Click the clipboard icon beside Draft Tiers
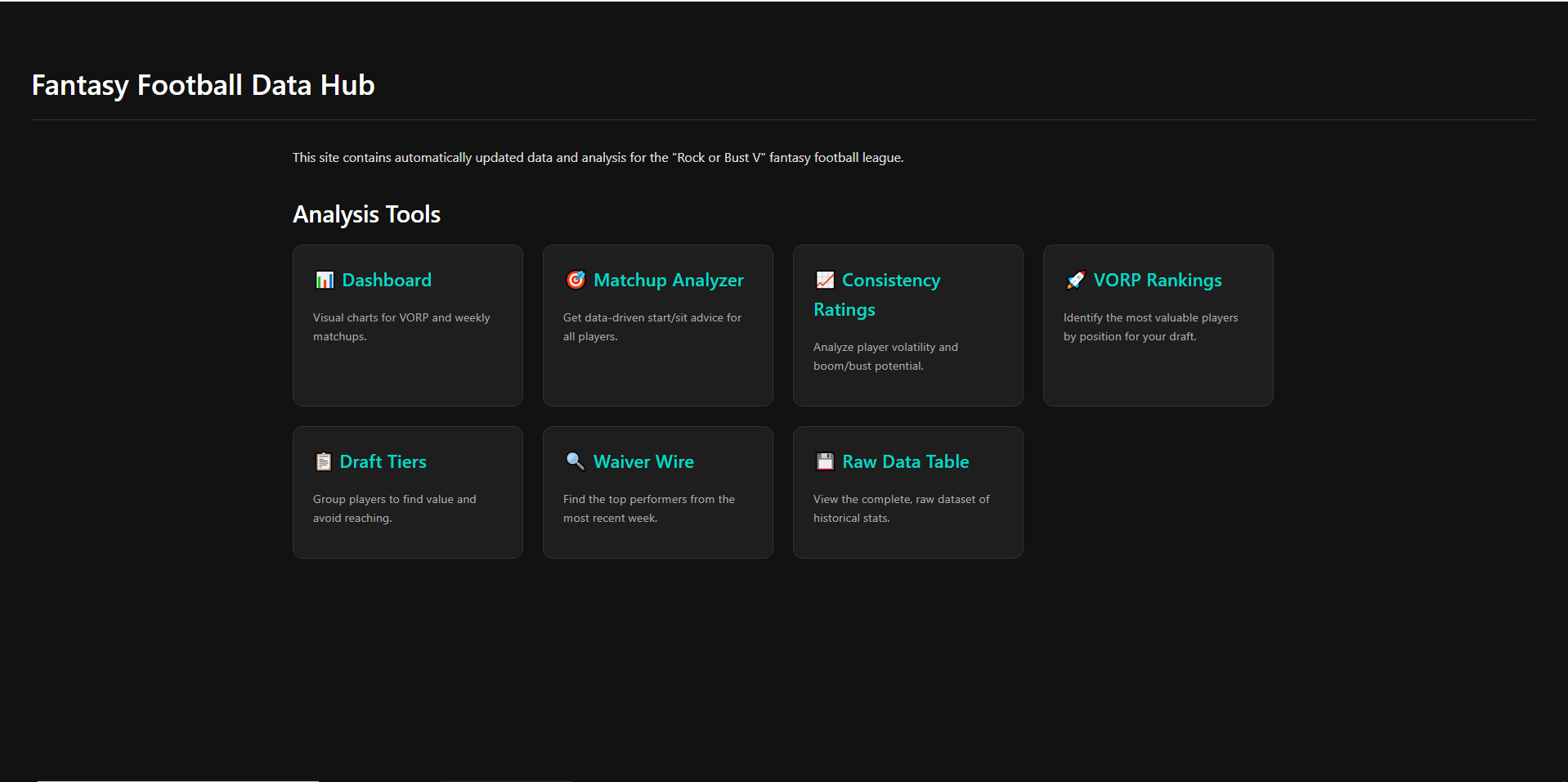Viewport: 1568px width, 782px height. click(x=323, y=461)
